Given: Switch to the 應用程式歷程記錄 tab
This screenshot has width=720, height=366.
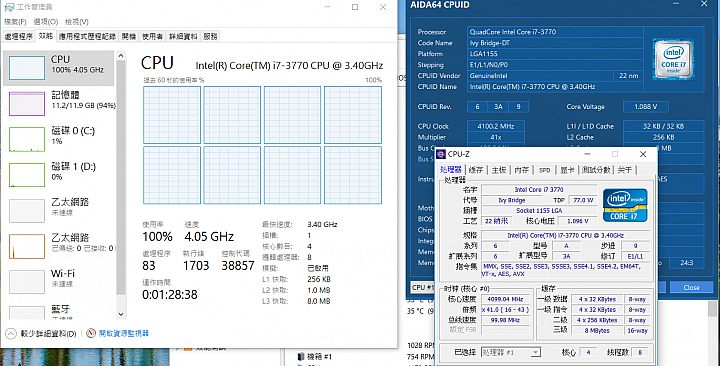Looking at the screenshot, I should point(87,36).
